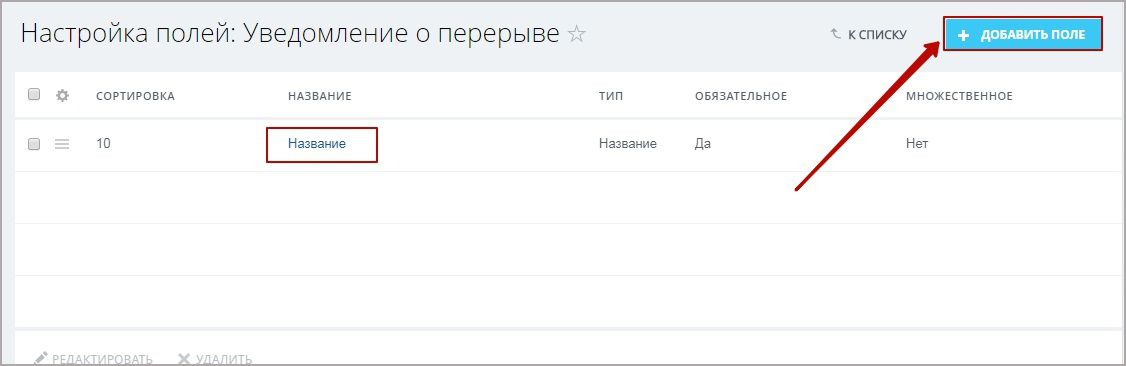
Task: Sort by the Название column header
Action: [320, 96]
